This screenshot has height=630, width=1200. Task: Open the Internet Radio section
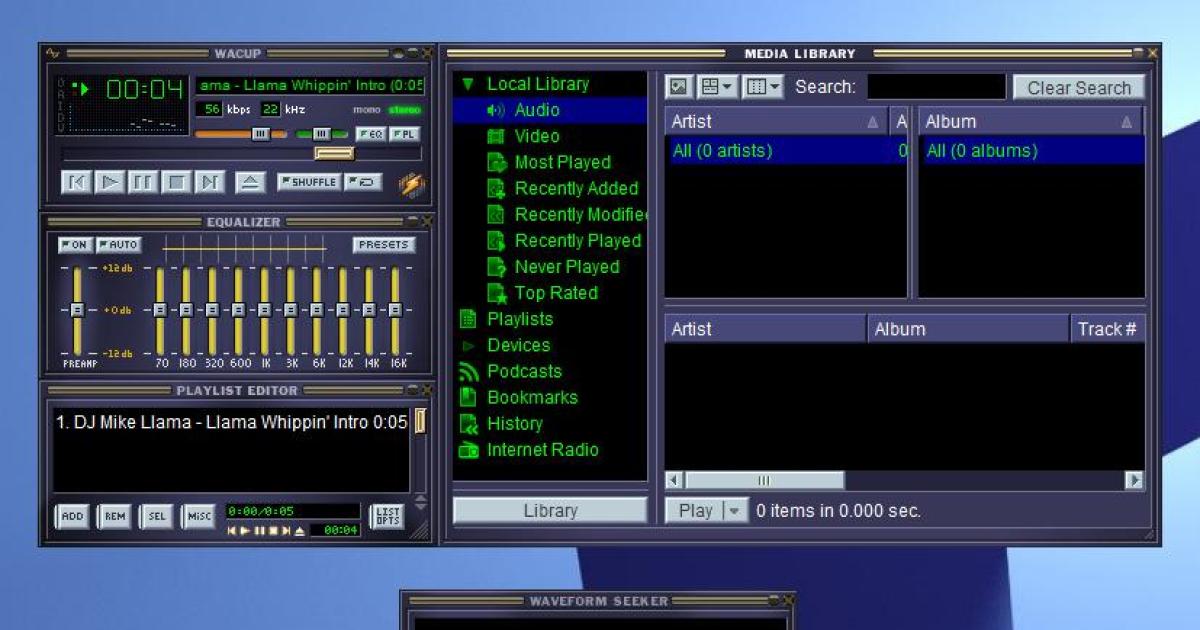(x=542, y=449)
